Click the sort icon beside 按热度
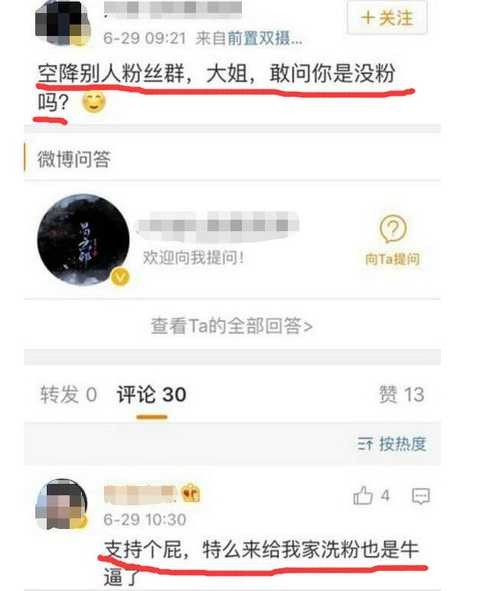480x591 pixels. [365, 444]
